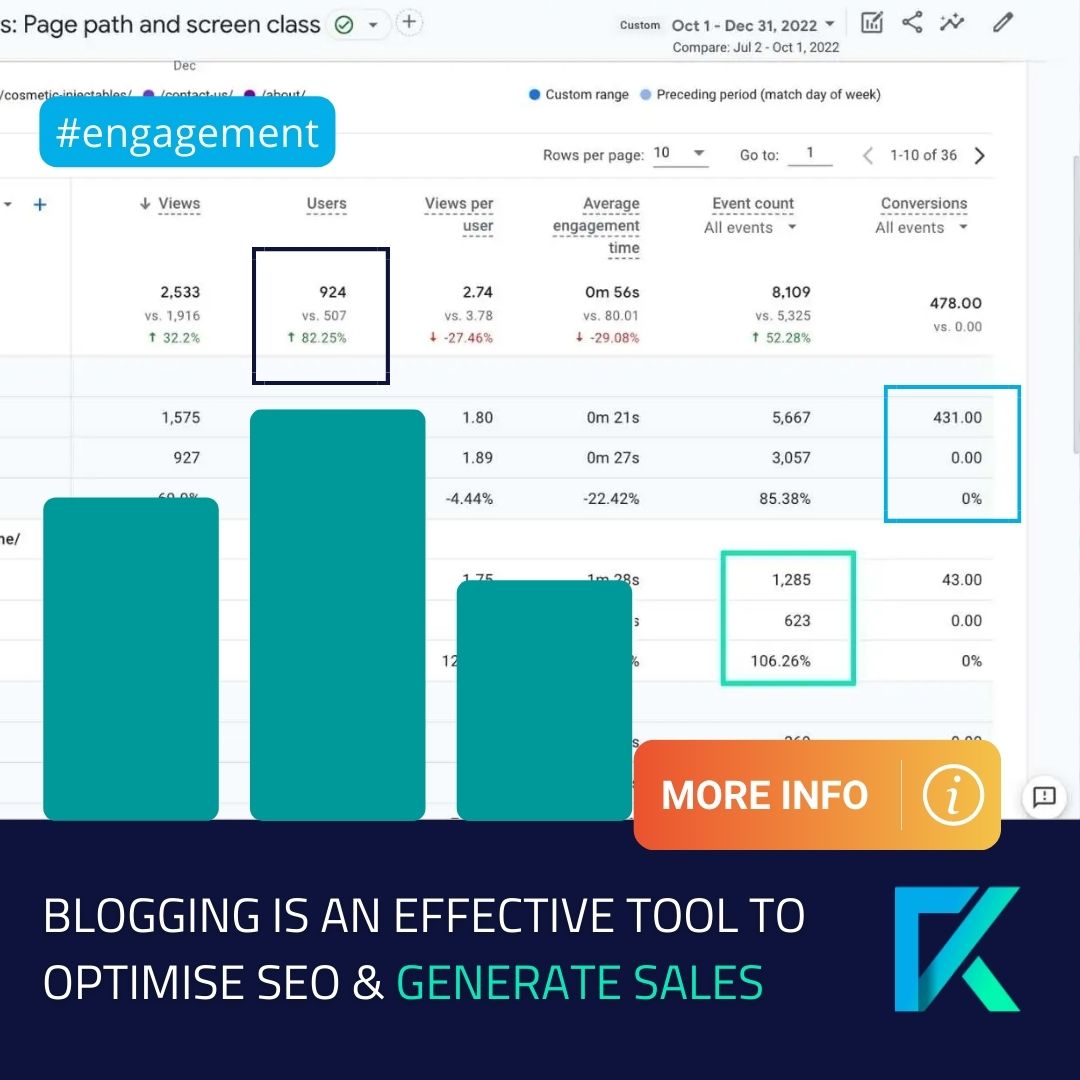Click the plus to add a secondary dimension

40,204
